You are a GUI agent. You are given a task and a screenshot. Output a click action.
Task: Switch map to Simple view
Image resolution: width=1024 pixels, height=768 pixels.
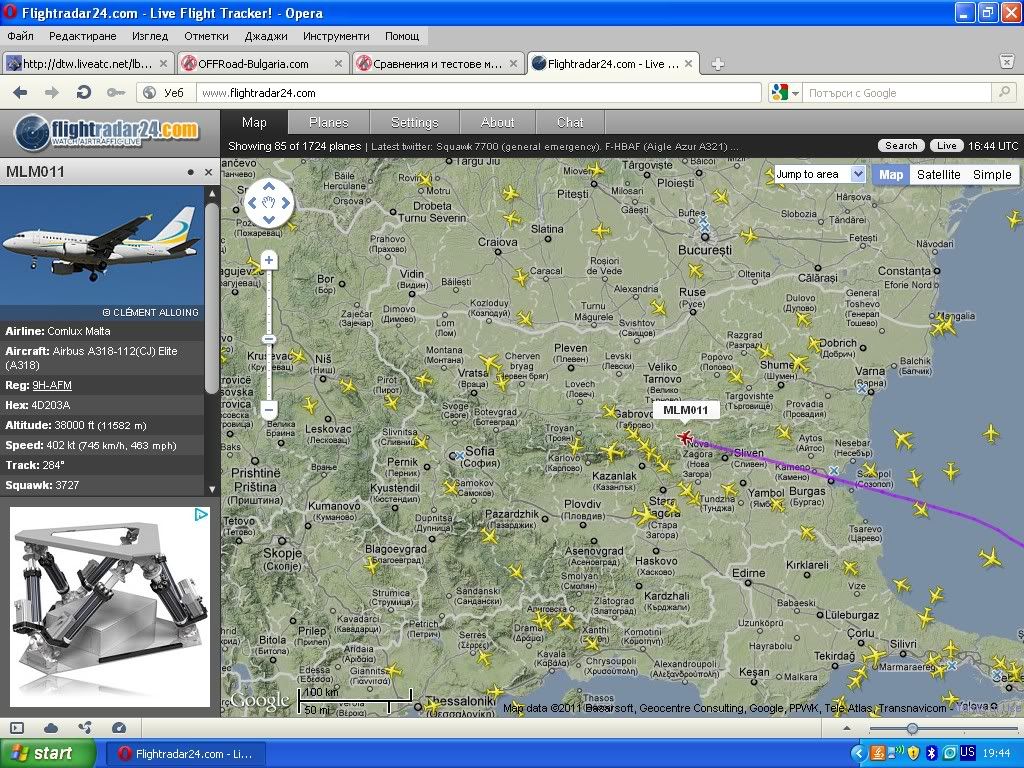[992, 174]
